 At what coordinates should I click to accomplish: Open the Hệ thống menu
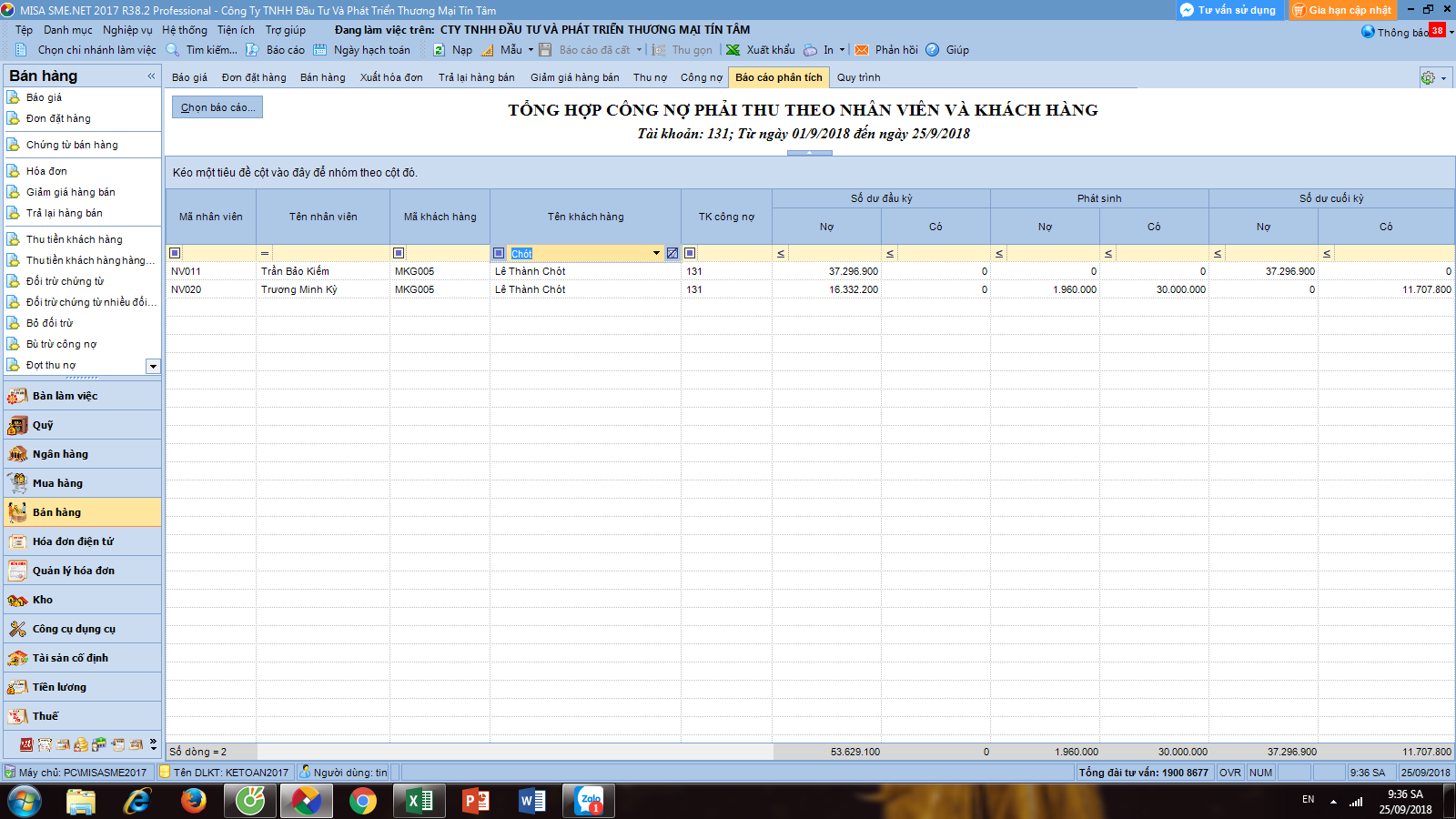[185, 30]
